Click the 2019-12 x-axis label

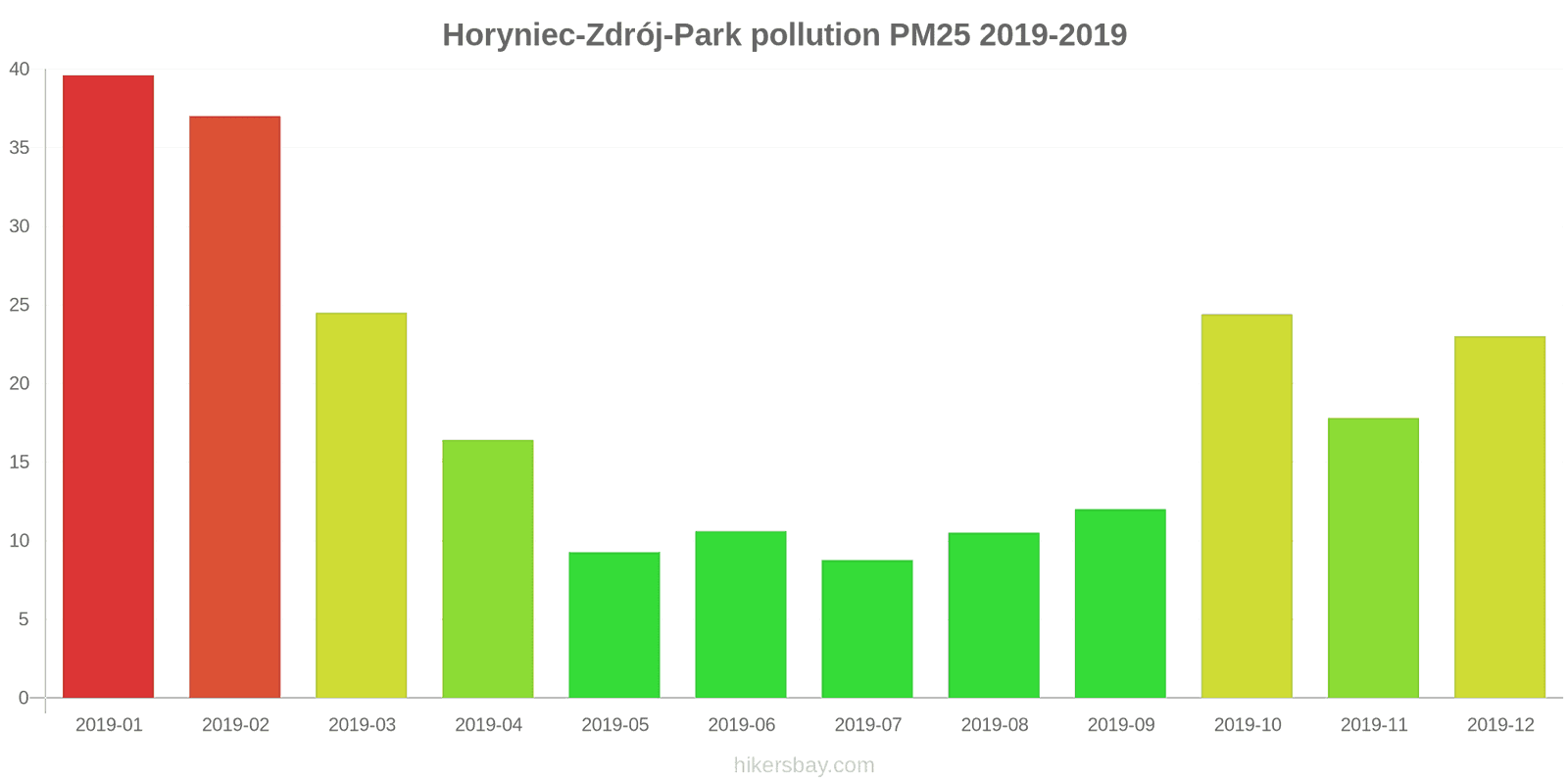[1499, 725]
